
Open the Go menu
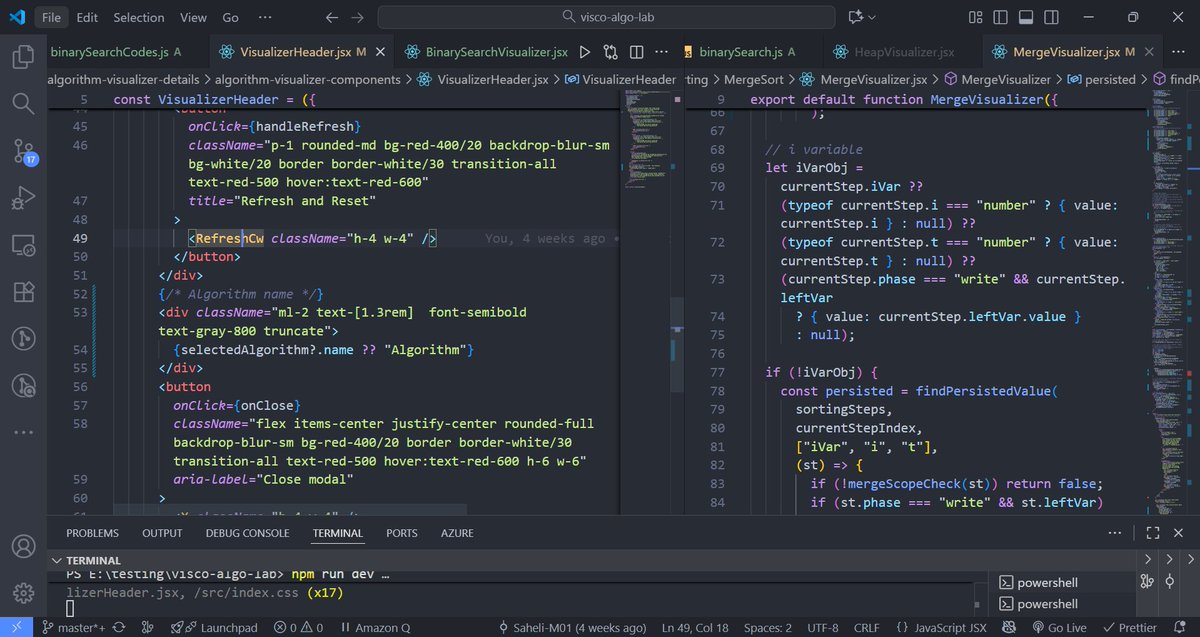tap(230, 17)
